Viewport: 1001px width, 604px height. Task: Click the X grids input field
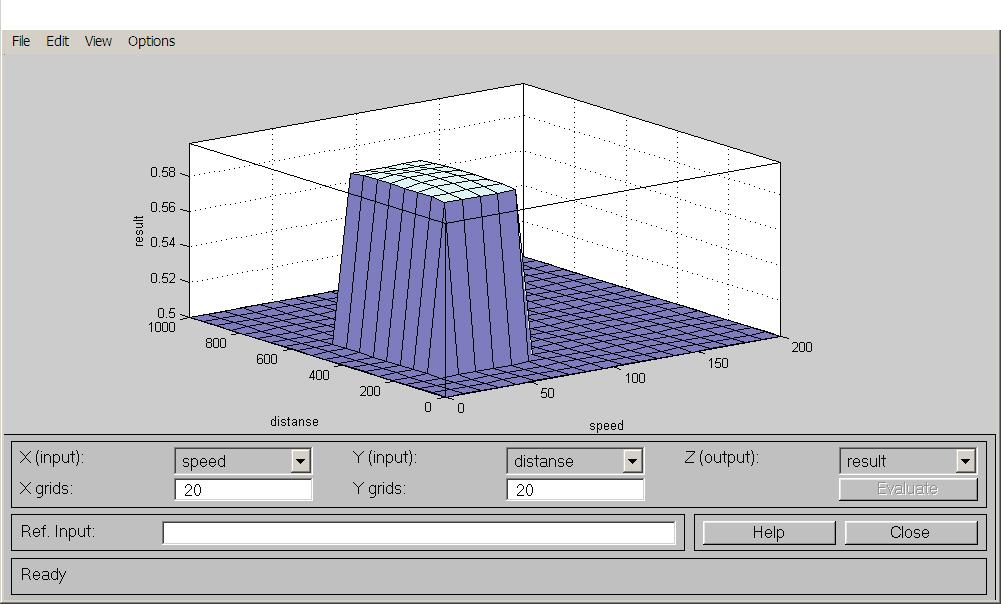pyautogui.click(x=243, y=490)
